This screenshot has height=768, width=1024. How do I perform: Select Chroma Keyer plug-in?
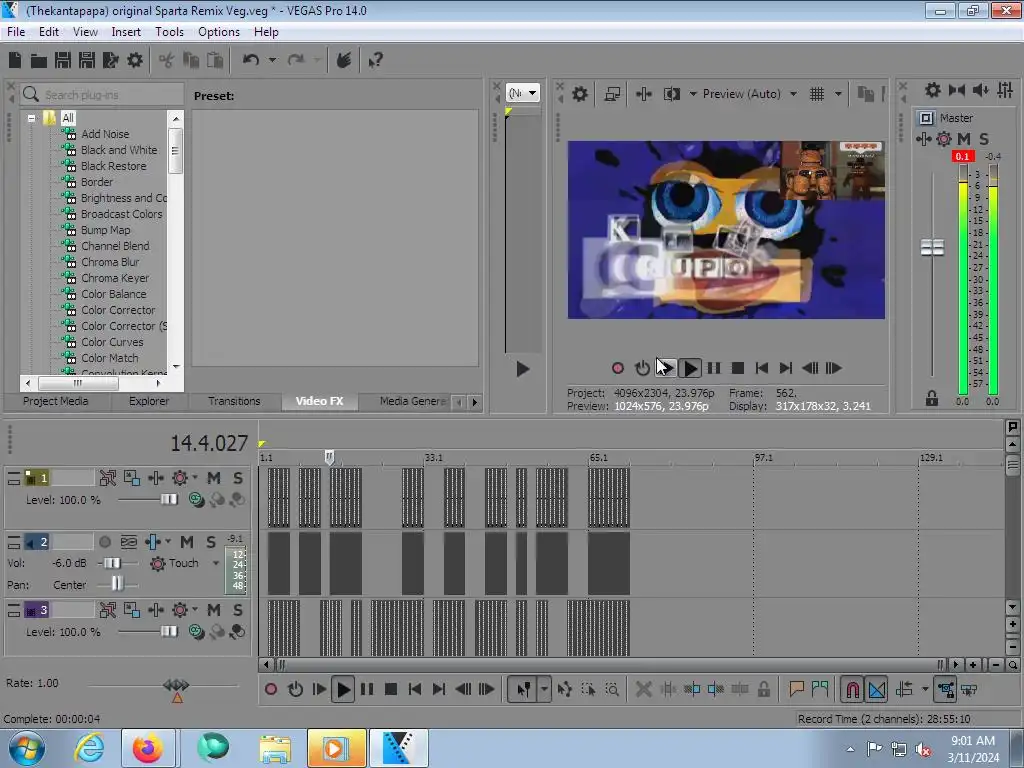(115, 278)
